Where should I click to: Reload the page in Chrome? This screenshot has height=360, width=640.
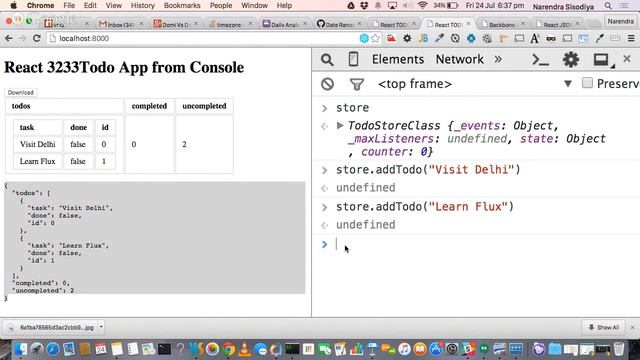(x=36, y=38)
